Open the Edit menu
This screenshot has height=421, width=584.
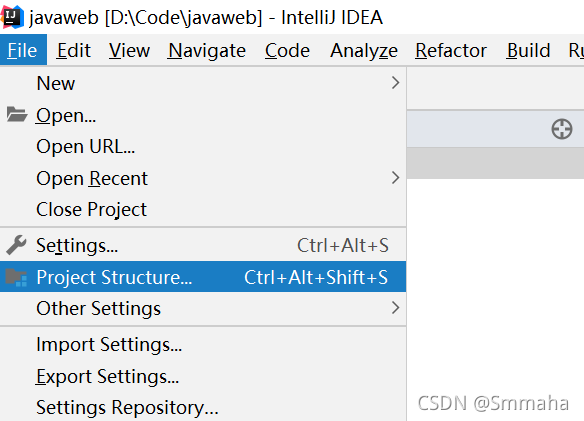tap(73, 50)
